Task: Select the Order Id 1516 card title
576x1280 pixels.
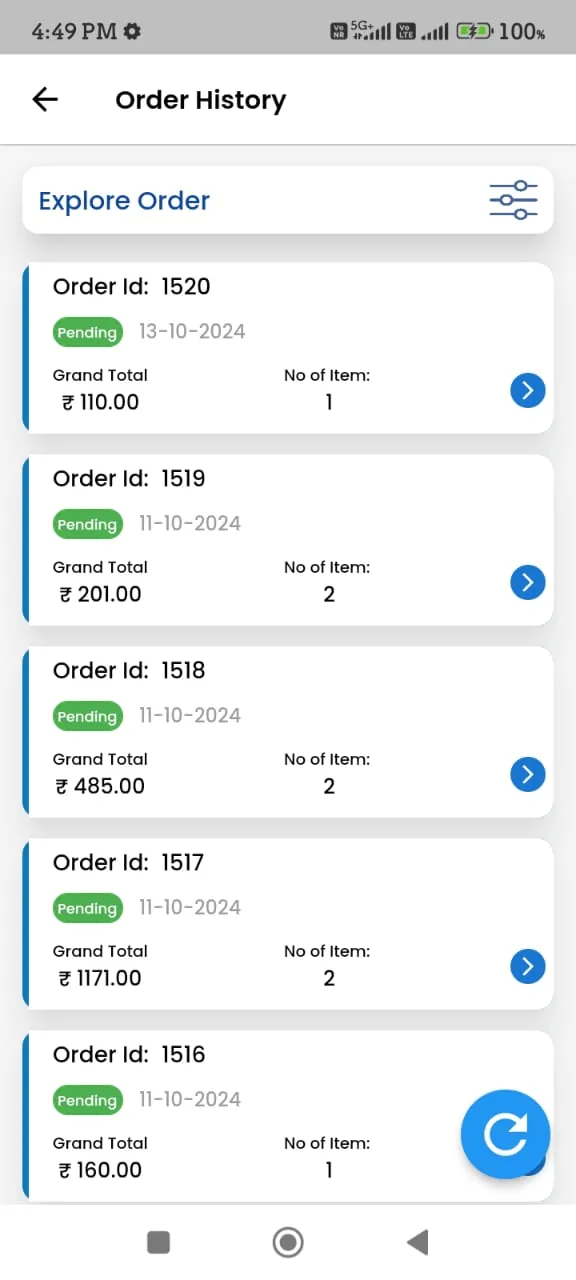Action: (x=129, y=1054)
